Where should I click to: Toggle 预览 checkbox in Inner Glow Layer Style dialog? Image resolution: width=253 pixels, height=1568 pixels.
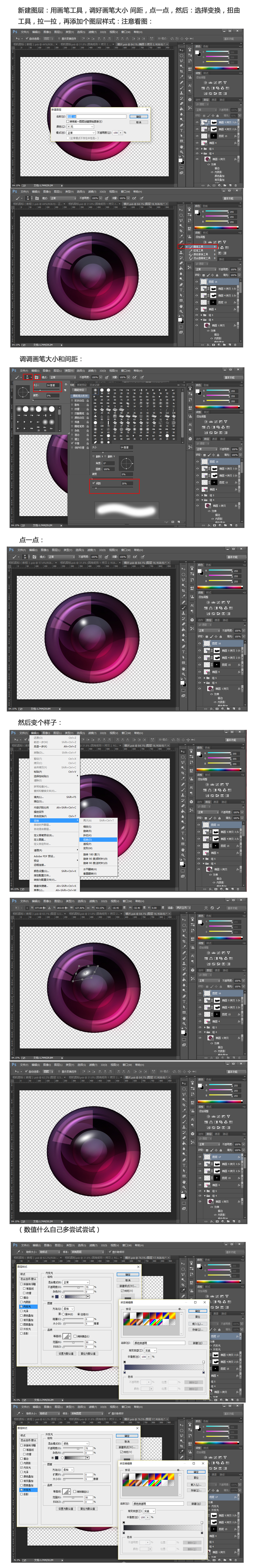pyautogui.click(x=122, y=1292)
